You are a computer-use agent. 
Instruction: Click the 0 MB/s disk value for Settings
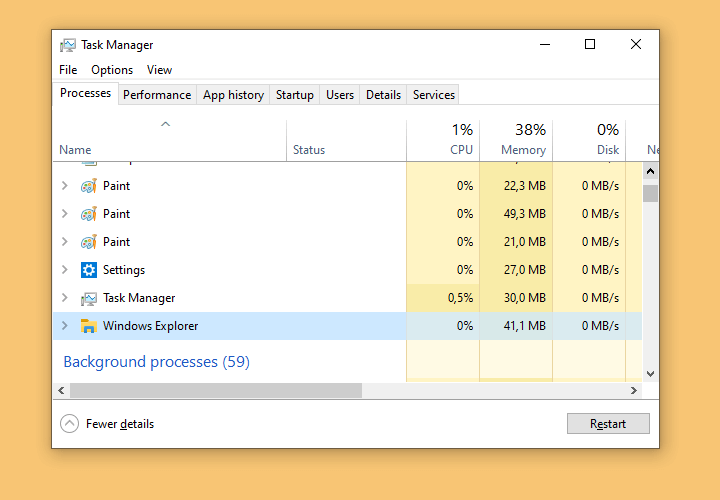click(601, 270)
